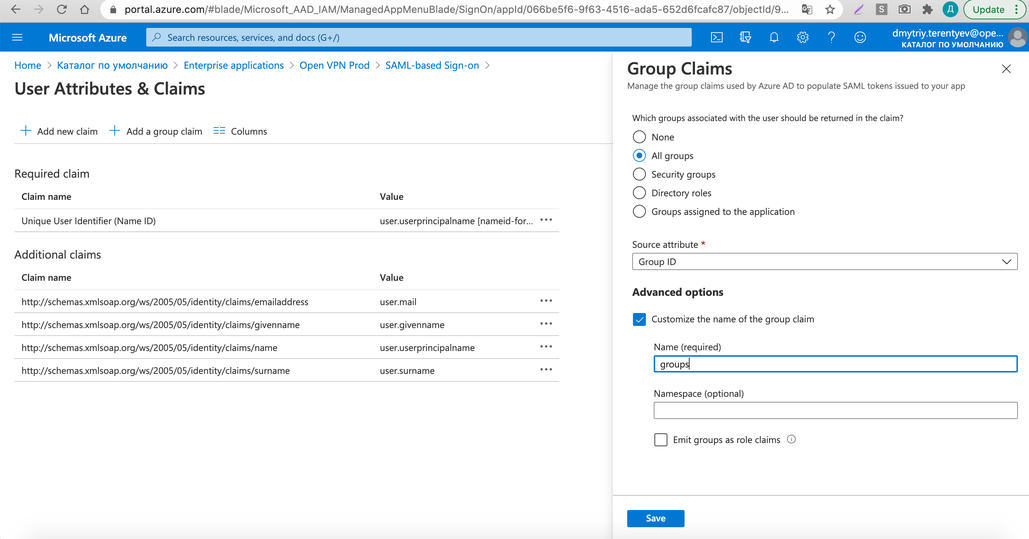Open the claims/surname claim row
1029x539 pixels.
156,371
